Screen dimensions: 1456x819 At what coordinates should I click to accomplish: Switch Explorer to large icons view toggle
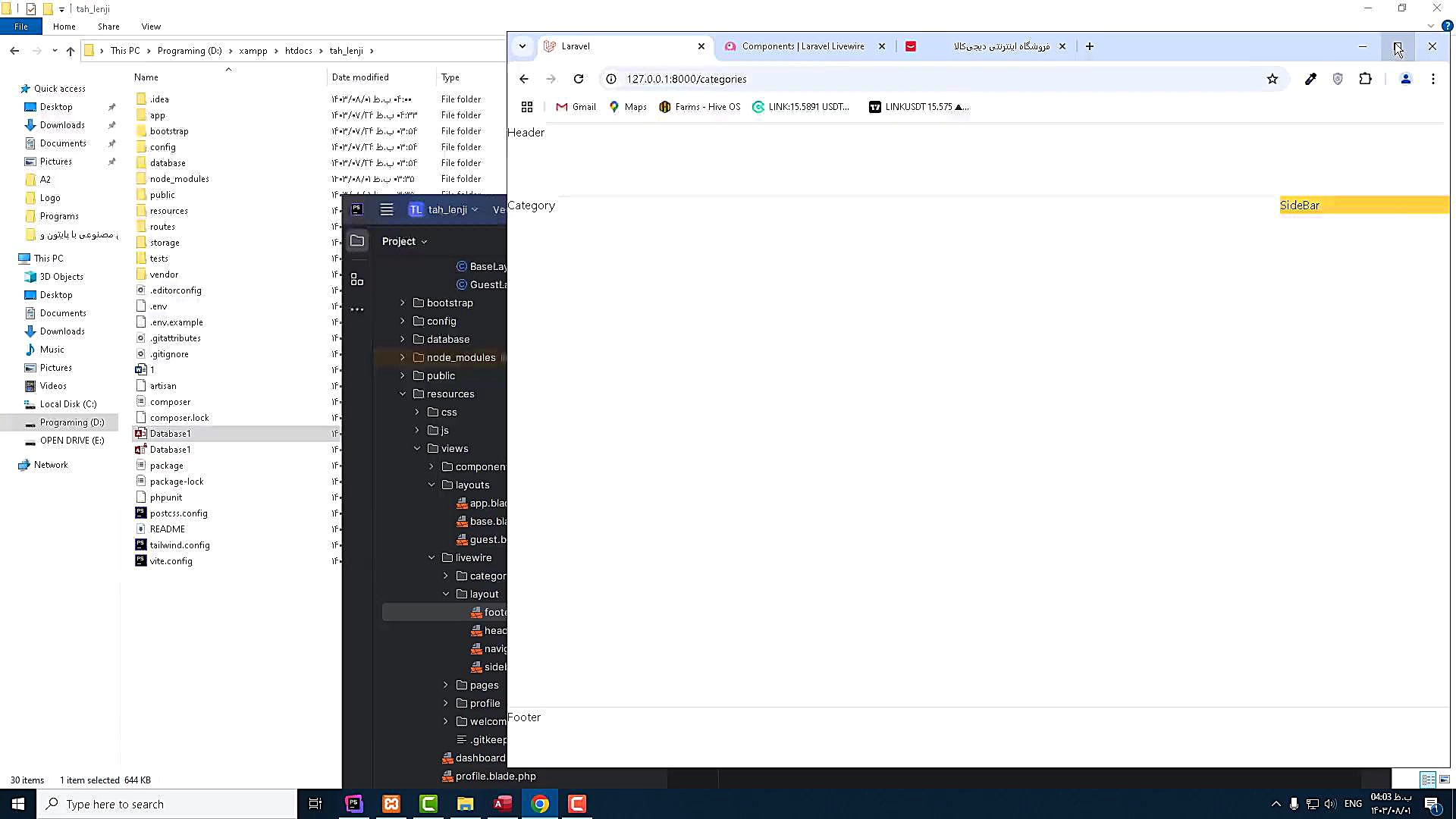tap(1445, 780)
